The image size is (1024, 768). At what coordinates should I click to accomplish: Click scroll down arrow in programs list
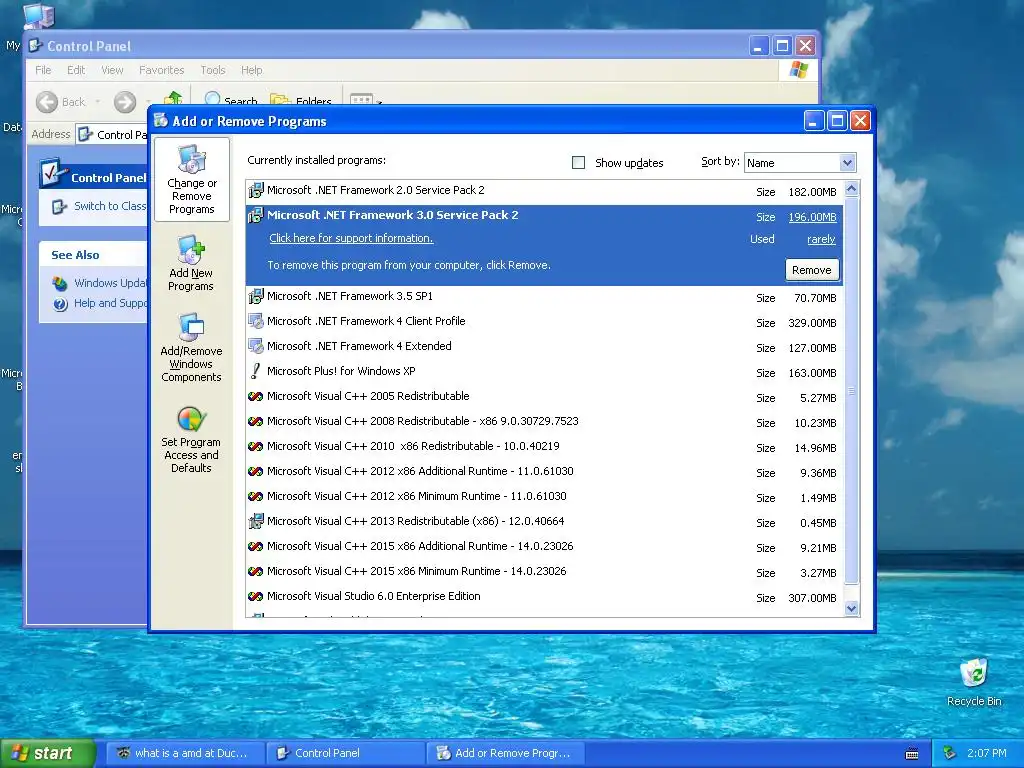point(851,608)
